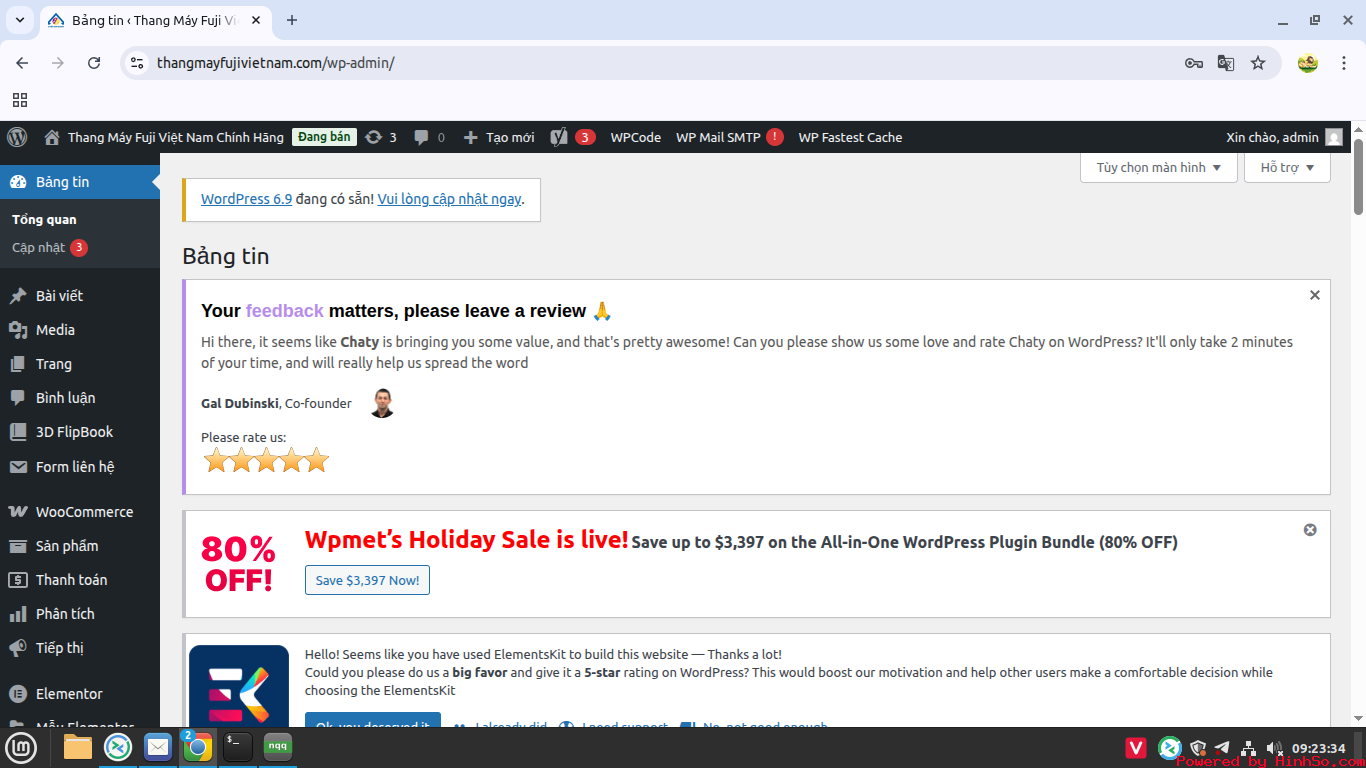Expand the Tùy chọn màn hình panel

[1157, 167]
